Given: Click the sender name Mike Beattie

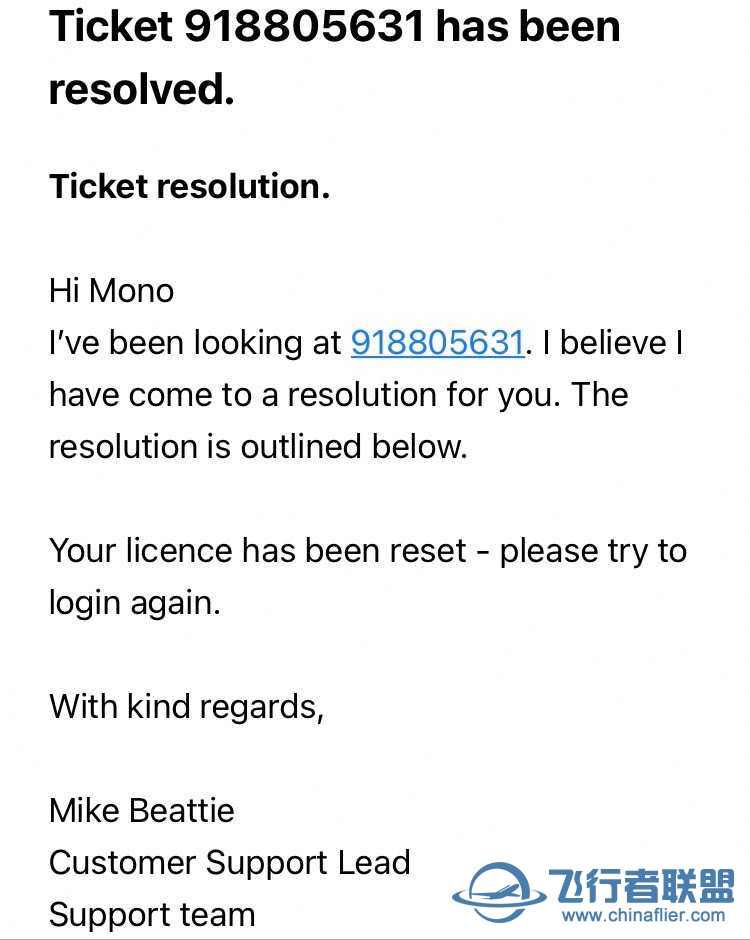Looking at the screenshot, I should pyautogui.click(x=141, y=810).
